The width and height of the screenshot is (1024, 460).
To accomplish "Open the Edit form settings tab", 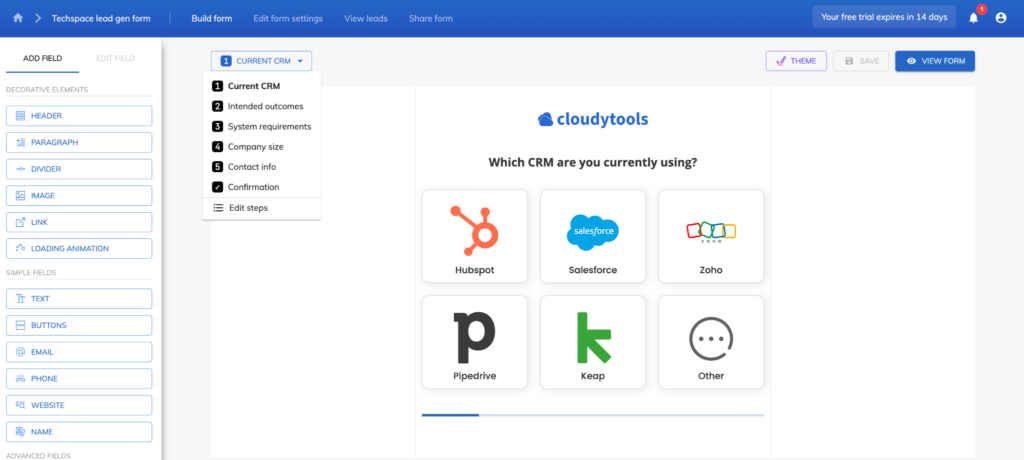I will click(288, 18).
